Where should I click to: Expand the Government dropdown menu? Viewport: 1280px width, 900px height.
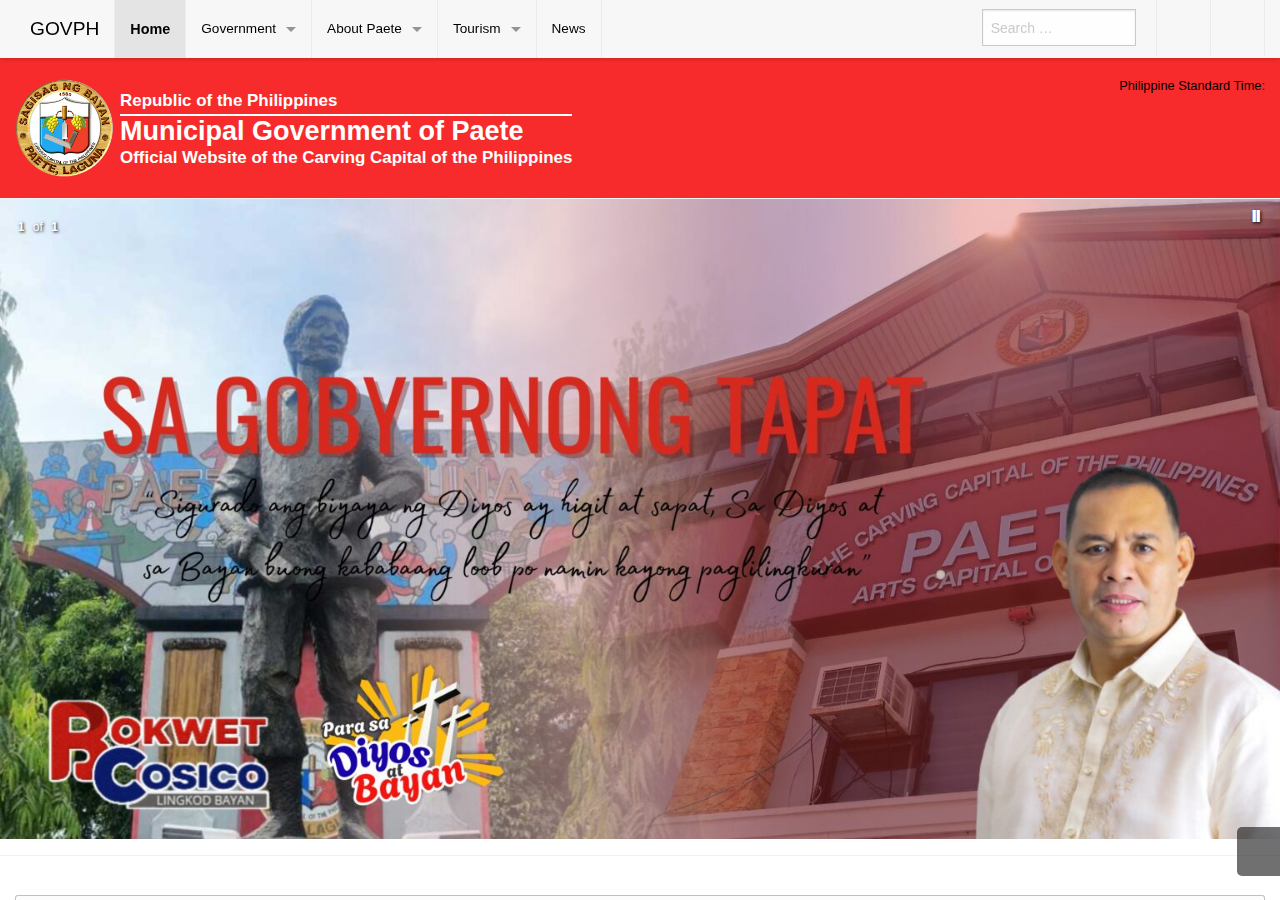248,29
